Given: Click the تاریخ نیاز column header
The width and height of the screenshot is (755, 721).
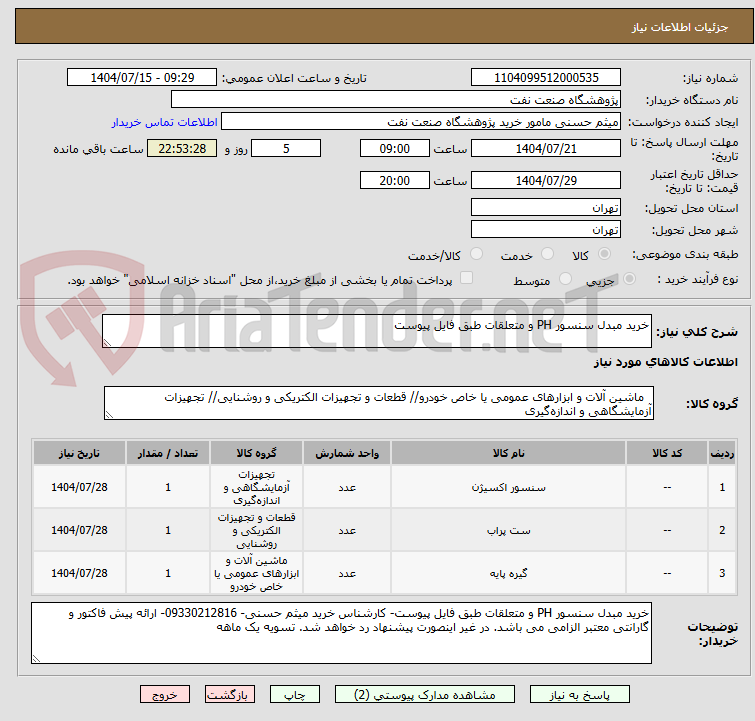Looking at the screenshot, I should coord(79,453).
